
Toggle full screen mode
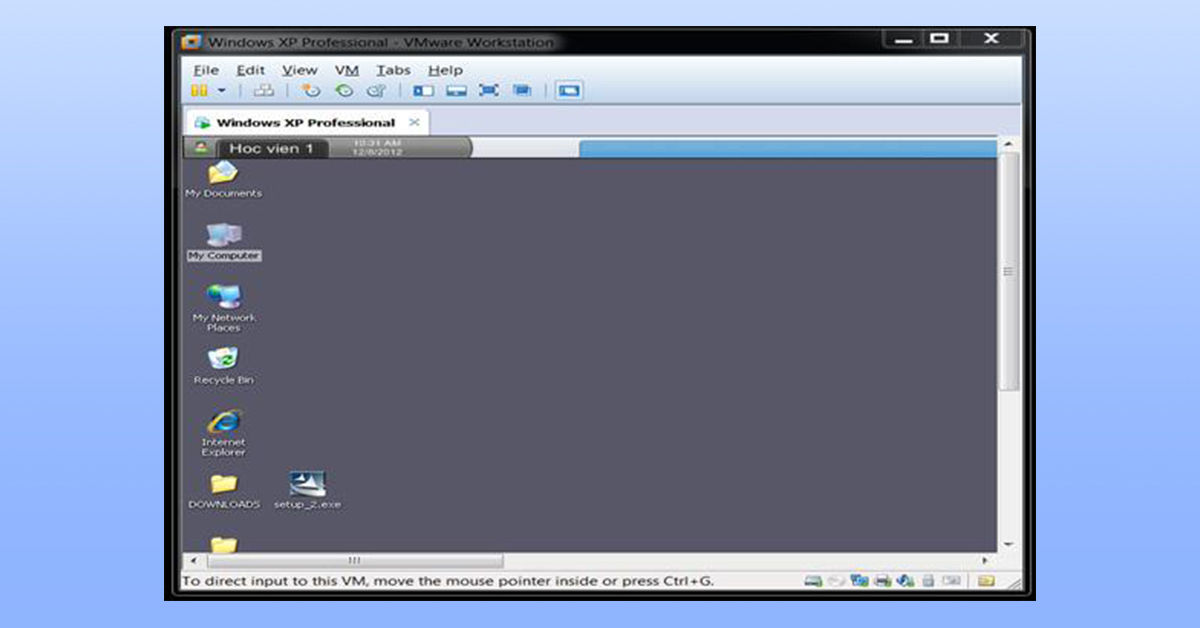click(x=490, y=90)
